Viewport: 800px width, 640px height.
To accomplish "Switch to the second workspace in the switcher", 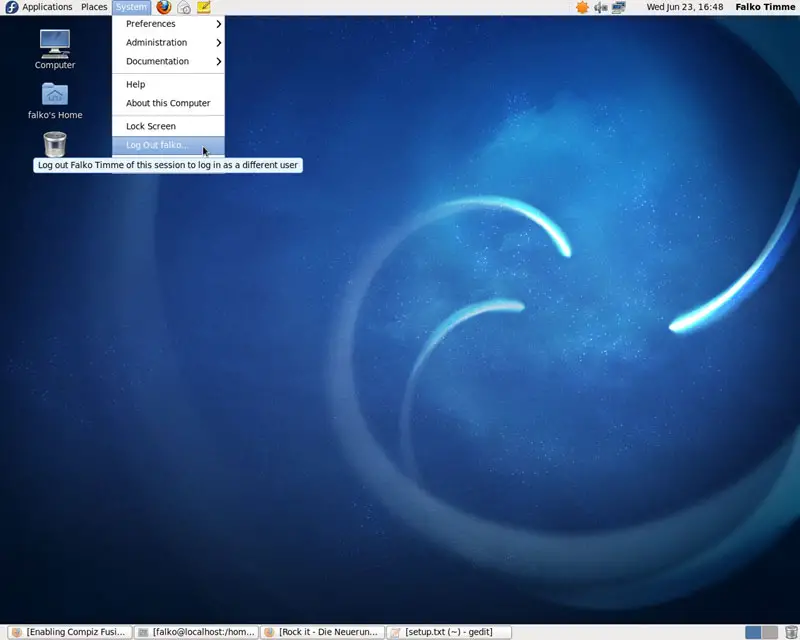I will coord(770,632).
